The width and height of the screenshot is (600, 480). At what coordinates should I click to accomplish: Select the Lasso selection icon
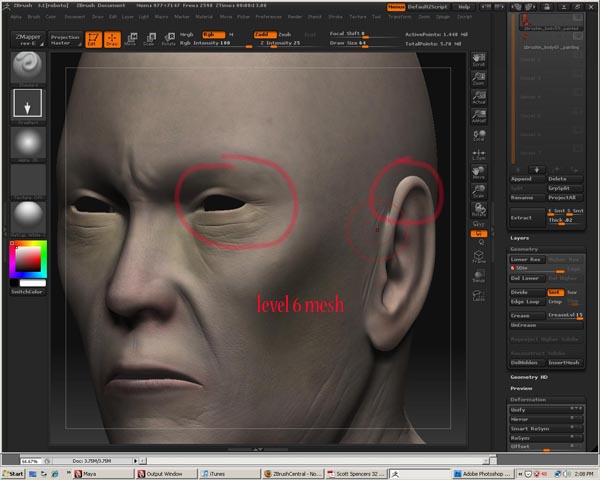[x=479, y=296]
